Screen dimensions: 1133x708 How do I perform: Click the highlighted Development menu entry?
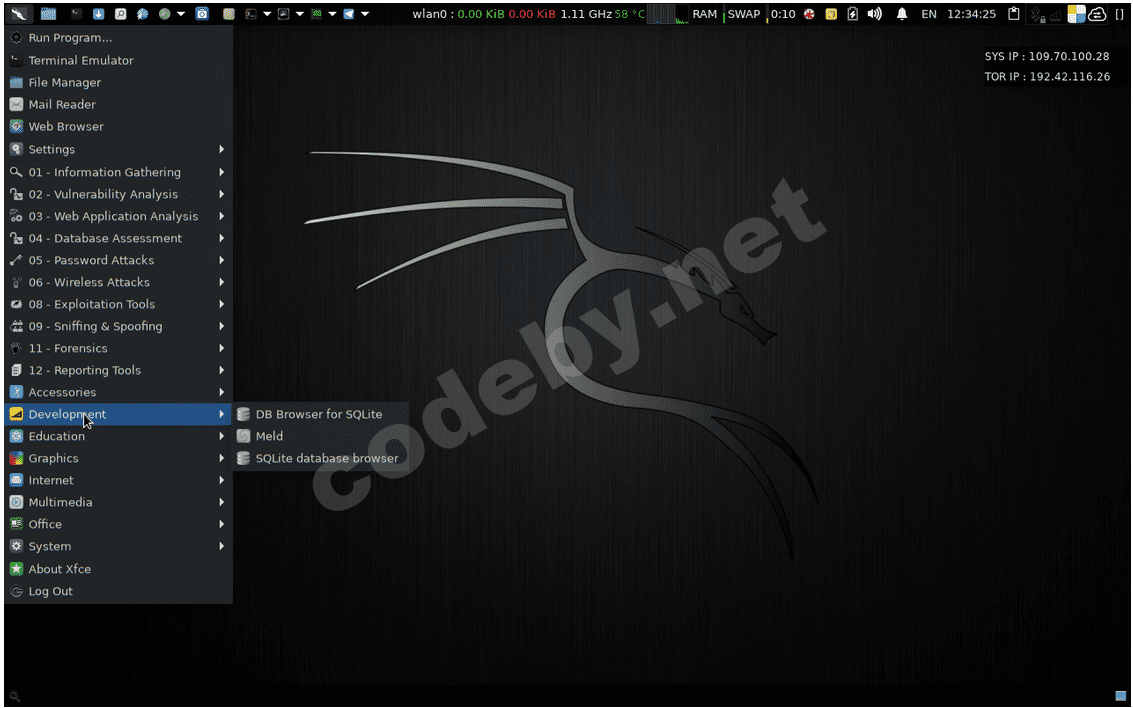119,414
